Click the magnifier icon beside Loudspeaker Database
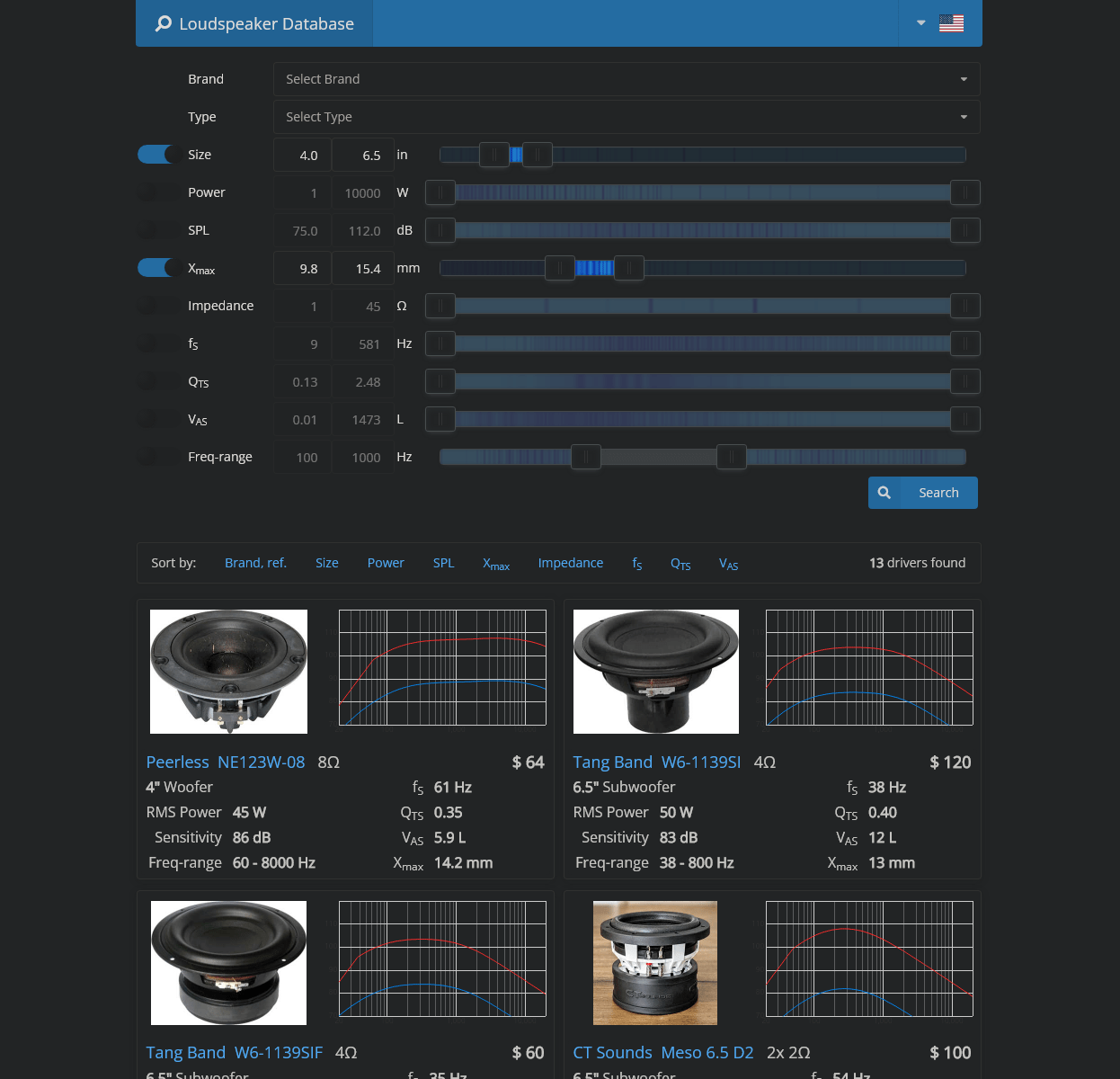Screen dimensions: 1120x1079 click(x=163, y=23)
